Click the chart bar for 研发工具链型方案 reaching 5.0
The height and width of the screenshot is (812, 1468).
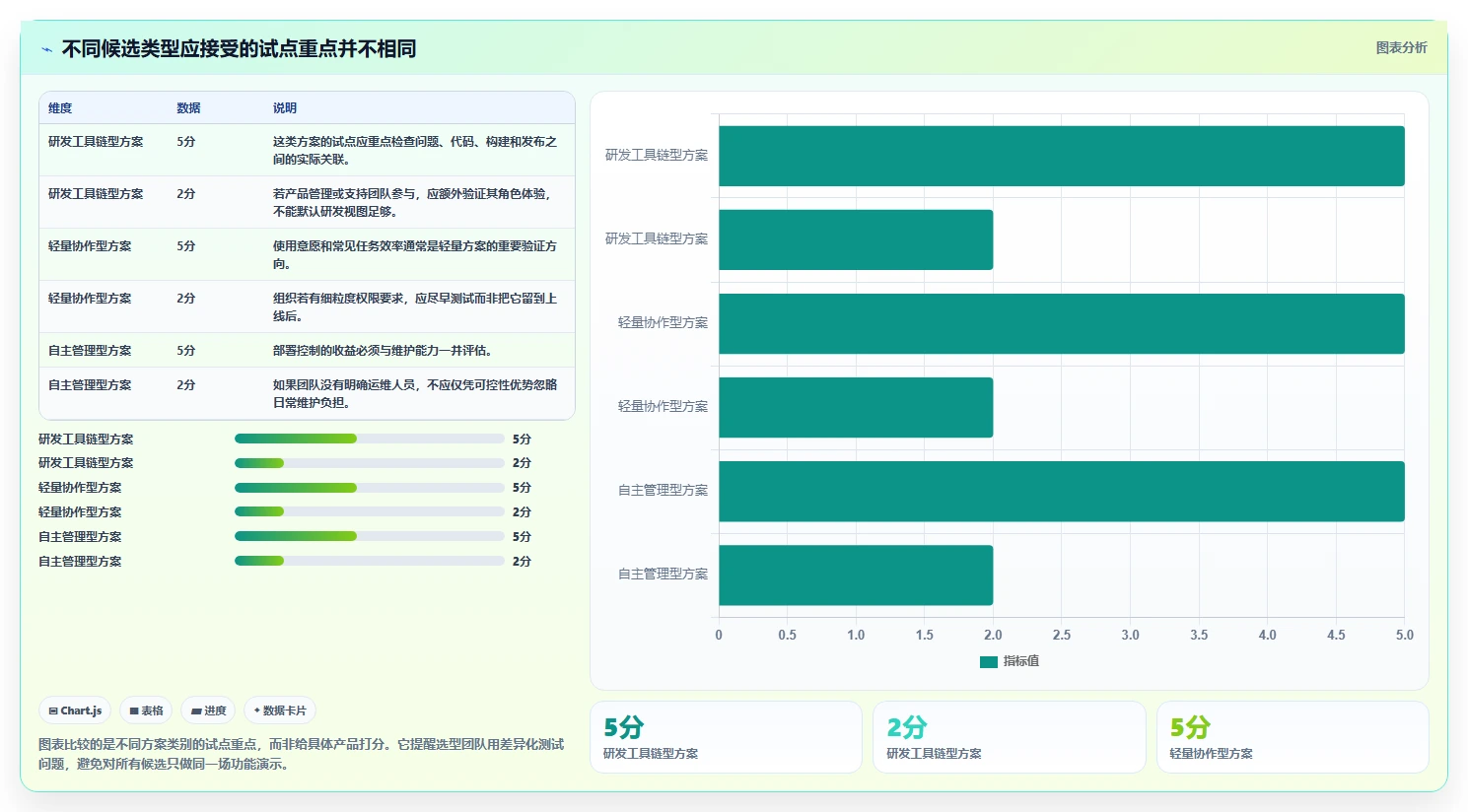[1062, 156]
